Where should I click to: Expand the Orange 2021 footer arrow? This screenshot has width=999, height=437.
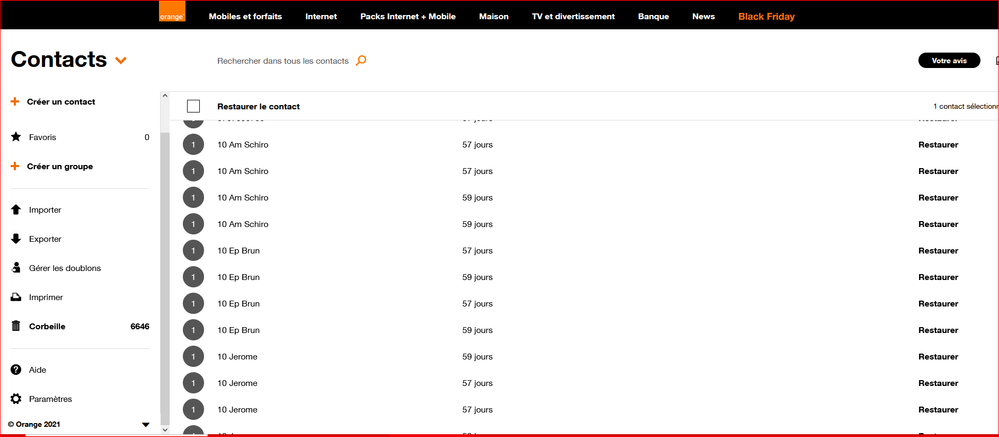pyautogui.click(x=145, y=424)
